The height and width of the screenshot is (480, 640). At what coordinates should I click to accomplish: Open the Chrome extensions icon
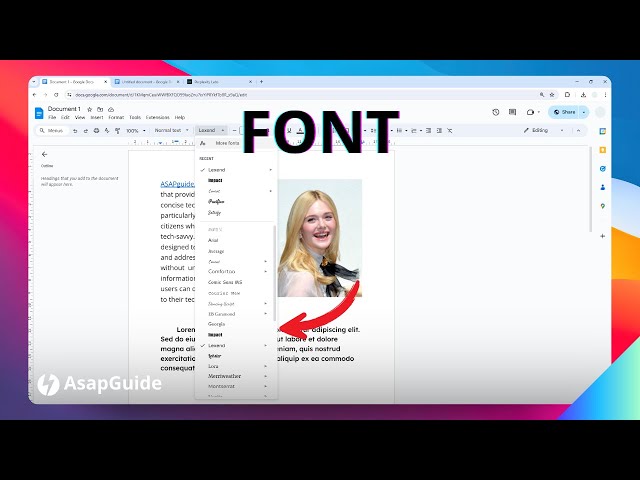click(567, 95)
